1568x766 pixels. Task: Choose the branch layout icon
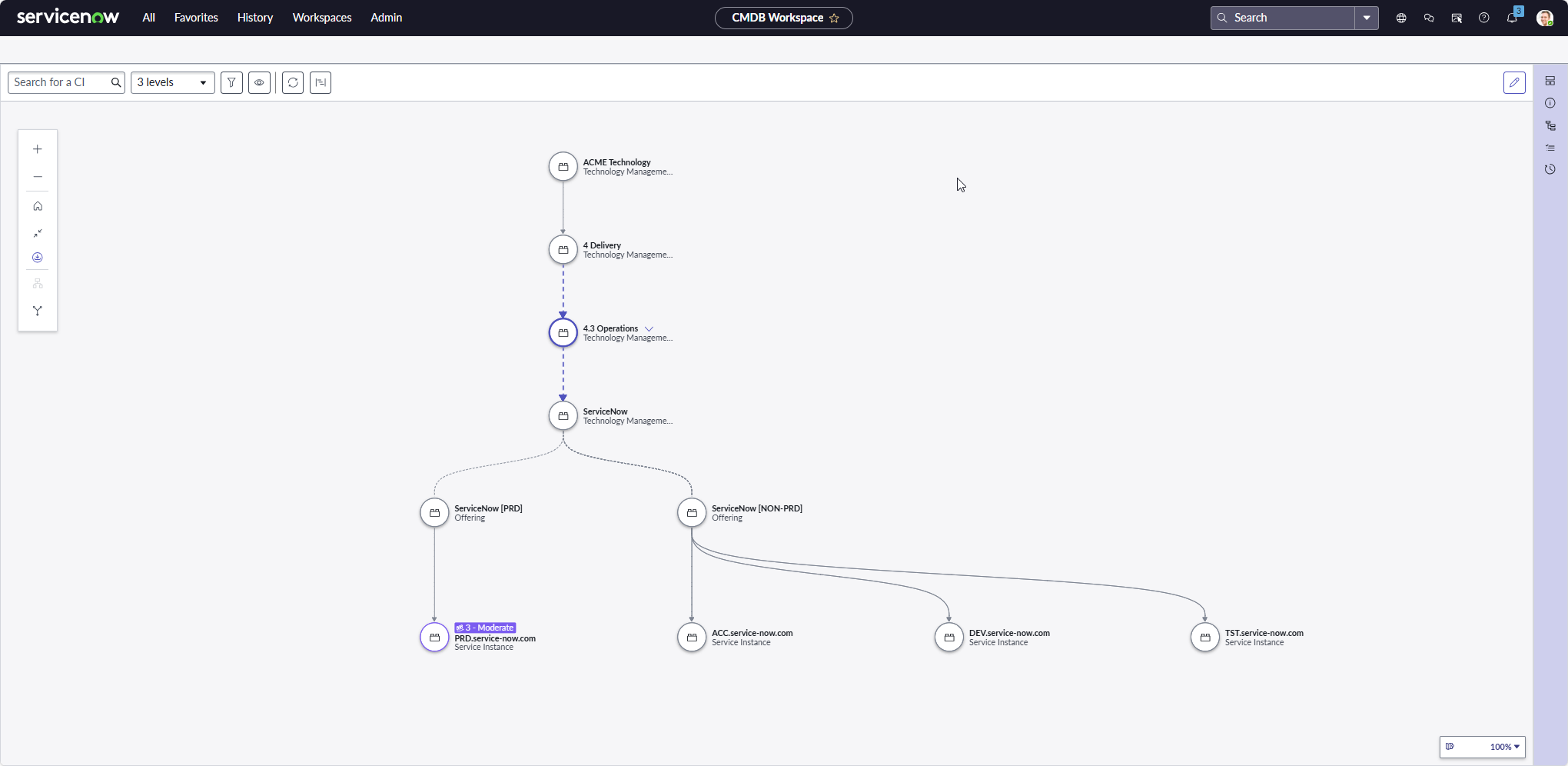click(37, 311)
